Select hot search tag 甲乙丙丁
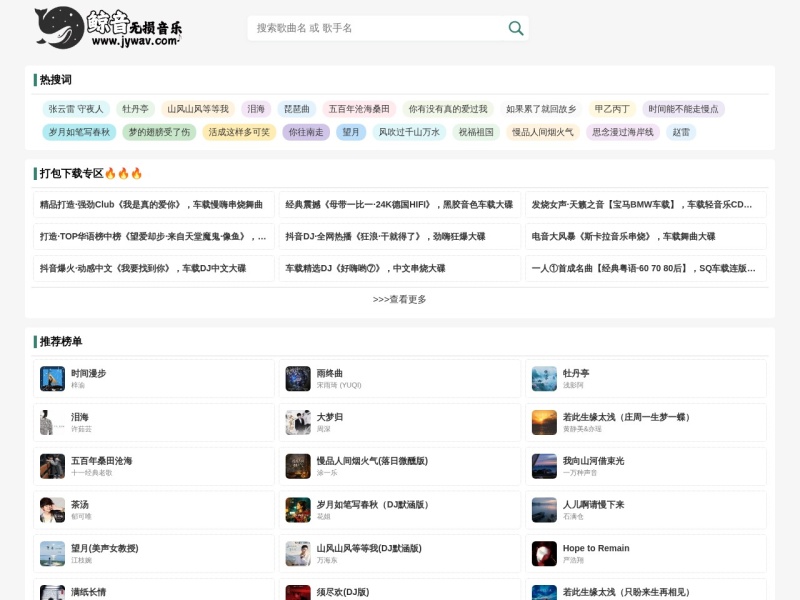 pos(612,109)
